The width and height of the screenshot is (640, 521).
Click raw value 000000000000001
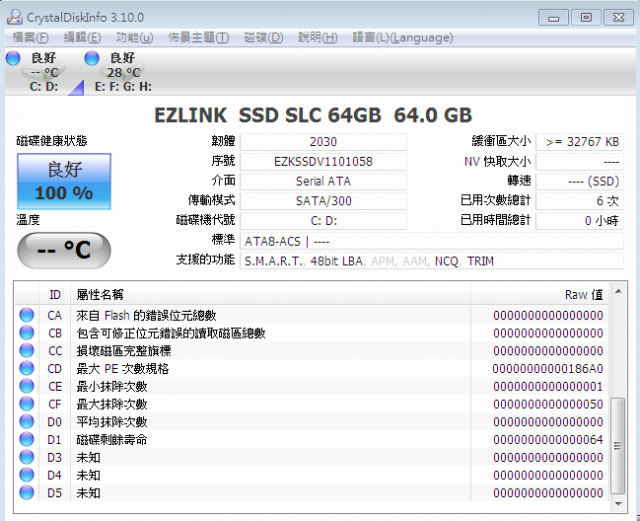coord(548,387)
